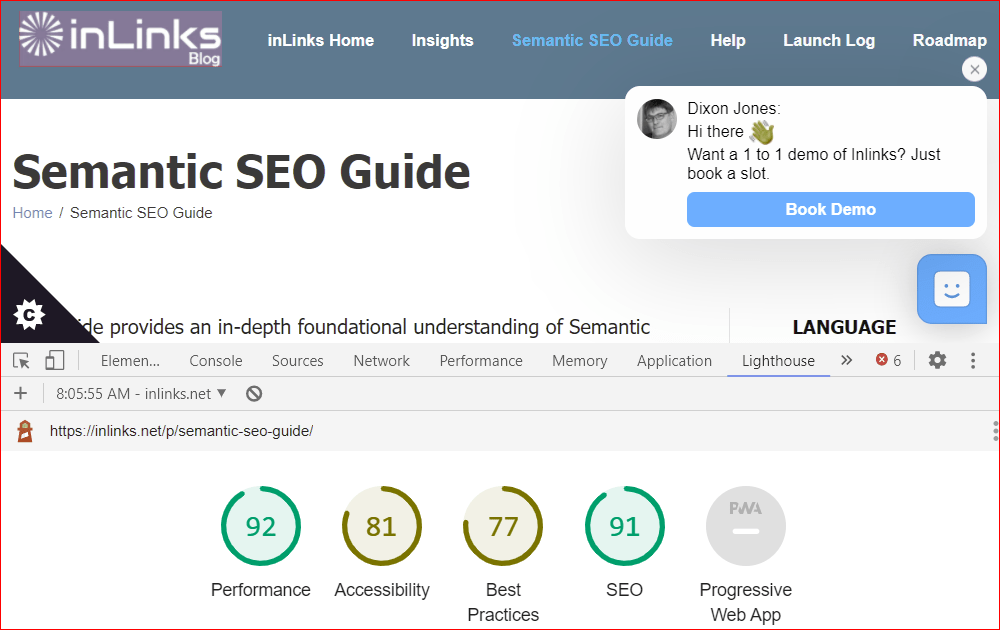The image size is (1000, 630).
Task: Activate the inspect element picker
Action: [21, 361]
